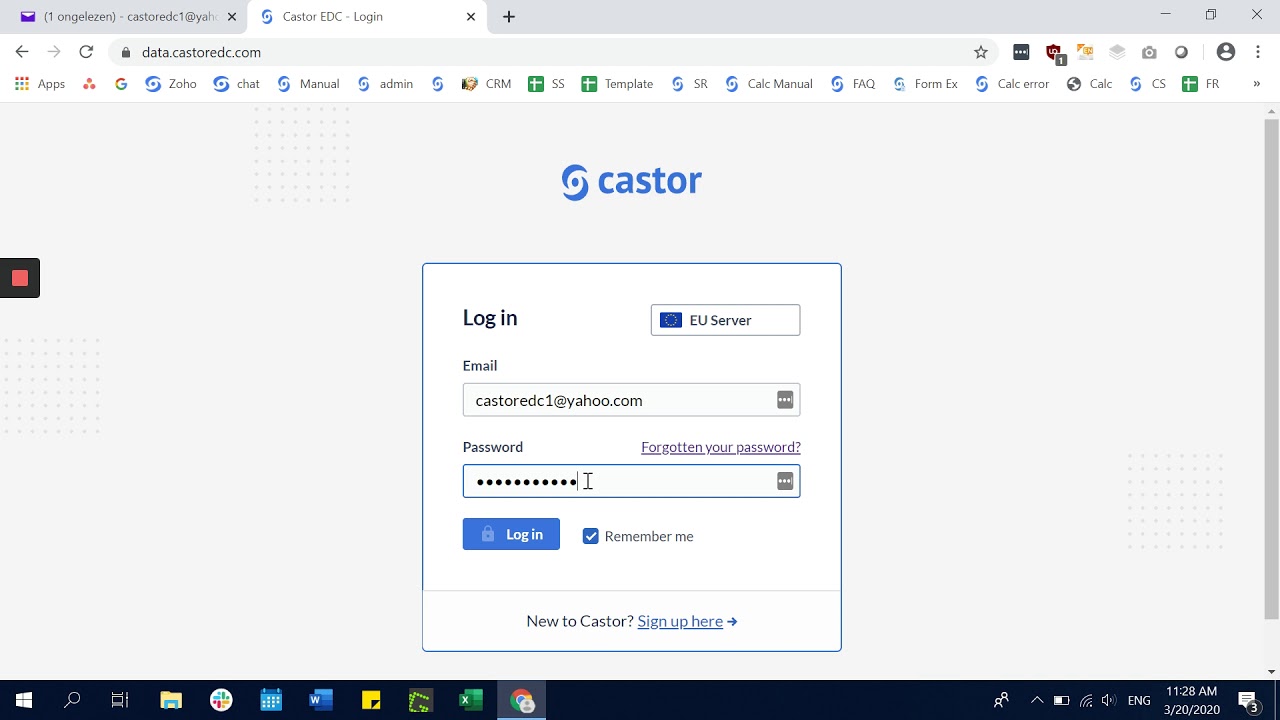Open the Windows search icon in the taskbar
The width and height of the screenshot is (1280, 720).
[x=72, y=700]
